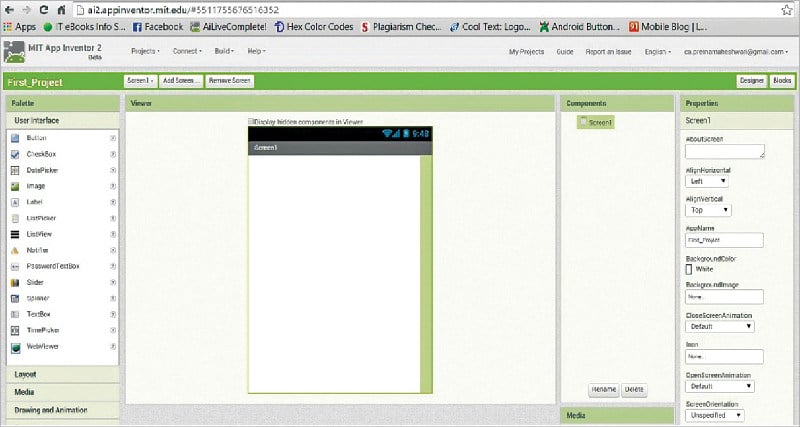Click the BackgroundImage None field
This screenshot has width=800, height=427.
(x=724, y=297)
